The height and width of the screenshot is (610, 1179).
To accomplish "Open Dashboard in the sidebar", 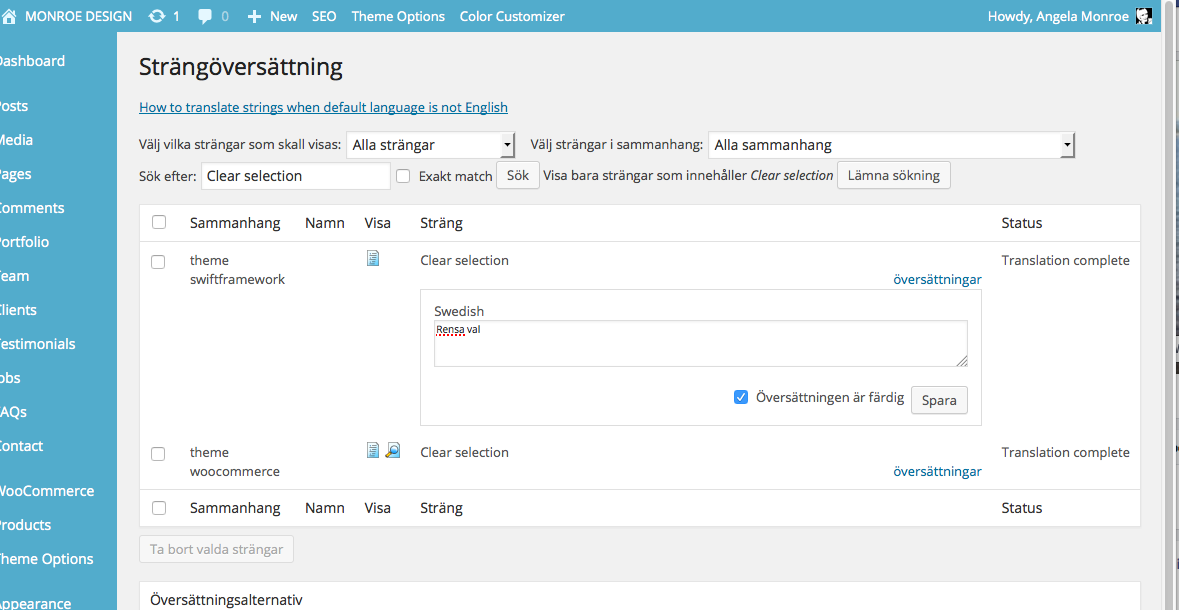I will [x=32, y=61].
